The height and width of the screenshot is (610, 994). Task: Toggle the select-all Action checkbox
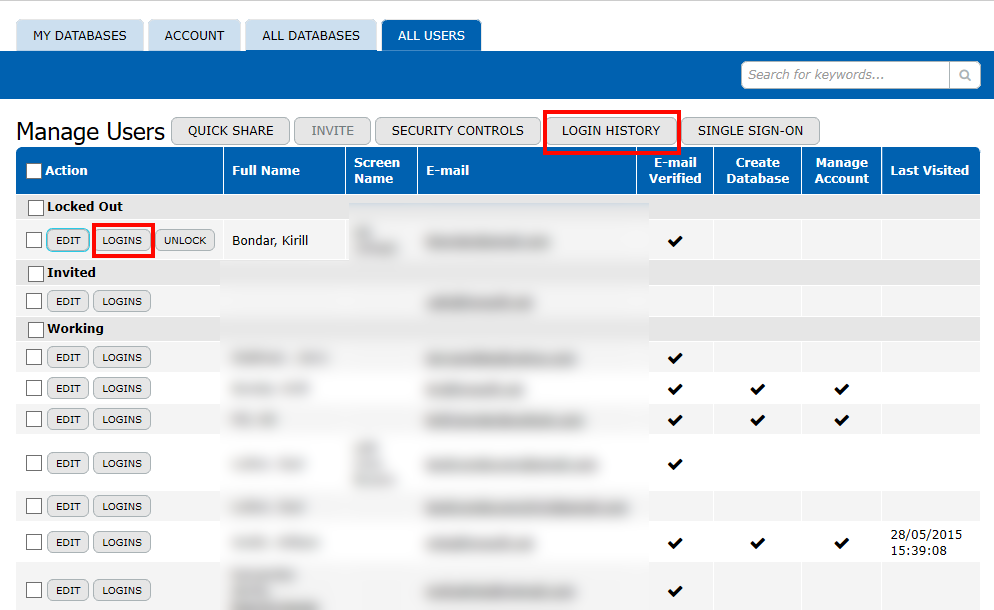[x=34, y=171]
